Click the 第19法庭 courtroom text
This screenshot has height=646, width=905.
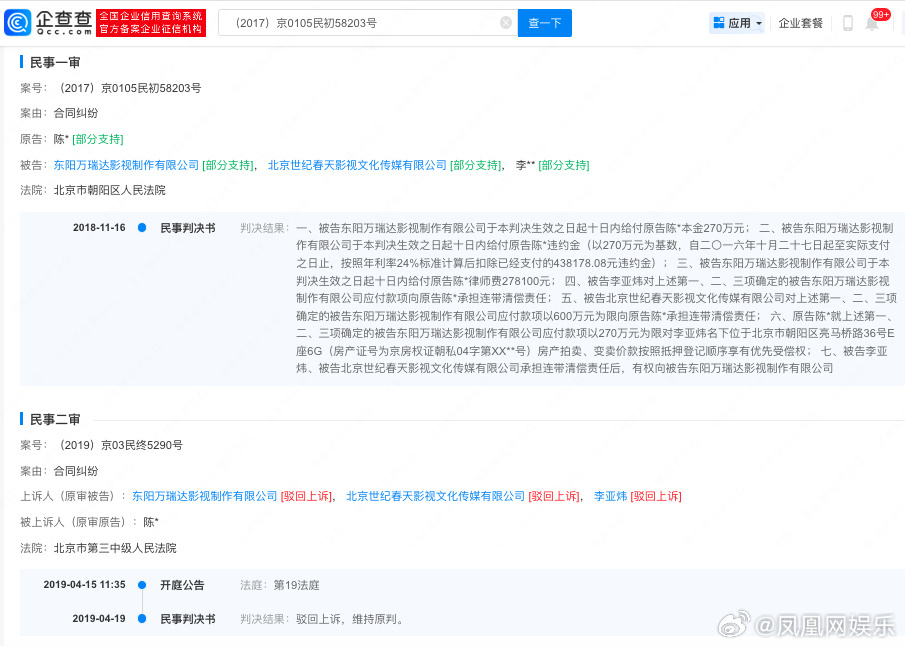click(296, 585)
